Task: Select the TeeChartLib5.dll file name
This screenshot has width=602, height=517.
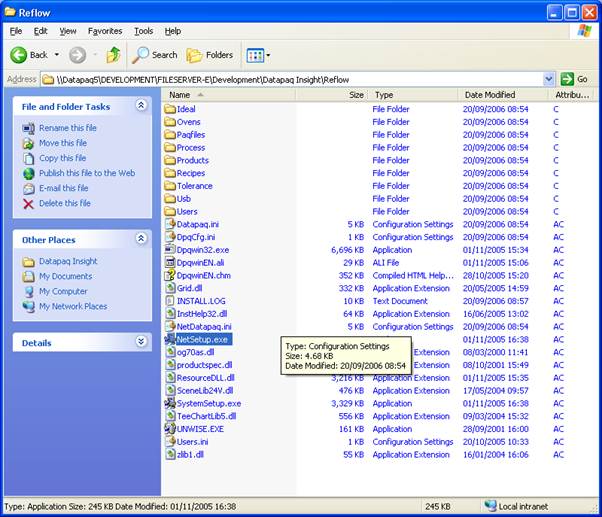Action: coord(207,416)
